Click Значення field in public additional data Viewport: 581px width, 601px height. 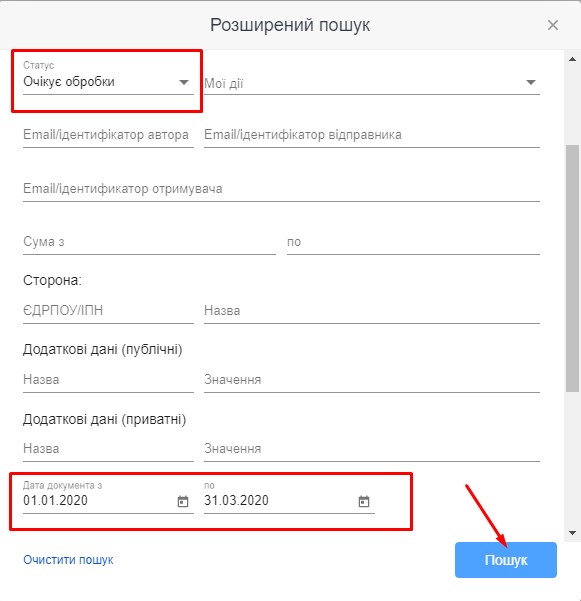(372, 379)
